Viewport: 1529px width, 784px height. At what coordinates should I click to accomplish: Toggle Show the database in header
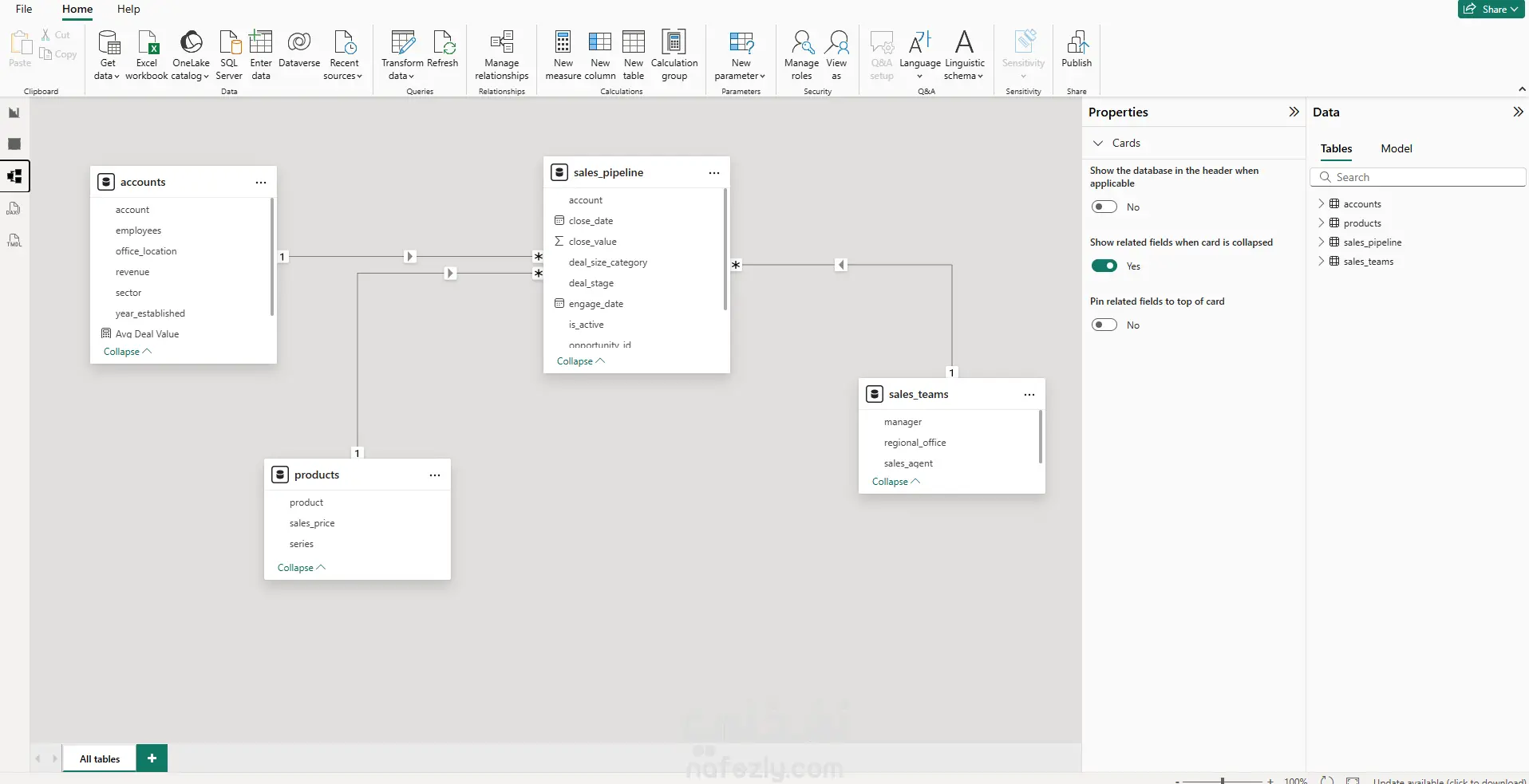pos(1104,207)
